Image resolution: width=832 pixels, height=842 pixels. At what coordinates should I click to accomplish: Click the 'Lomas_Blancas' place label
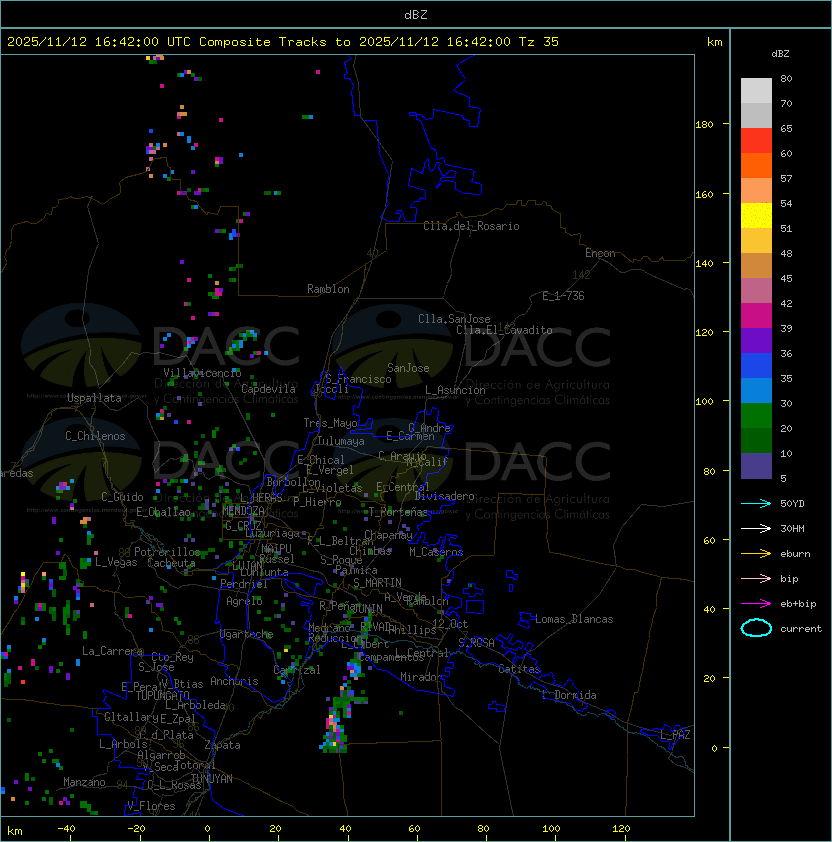point(574,619)
